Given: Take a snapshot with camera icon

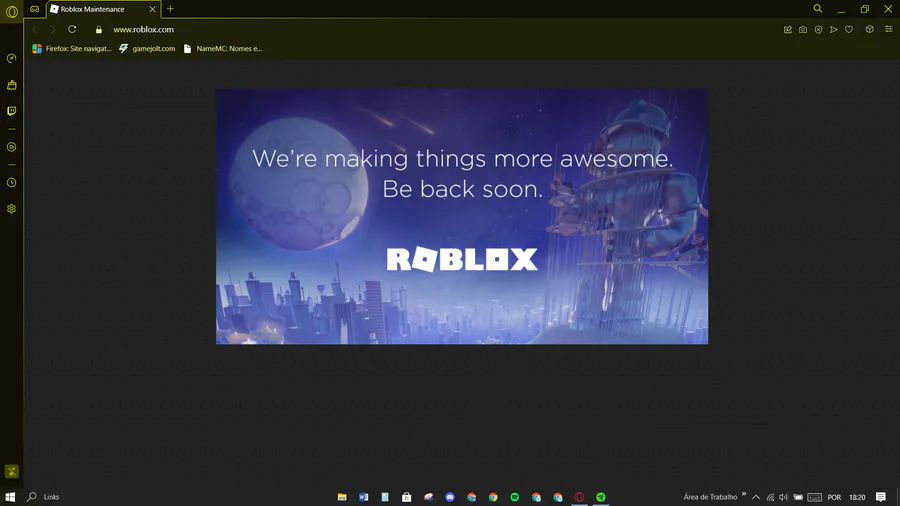Looking at the screenshot, I should pos(803,29).
